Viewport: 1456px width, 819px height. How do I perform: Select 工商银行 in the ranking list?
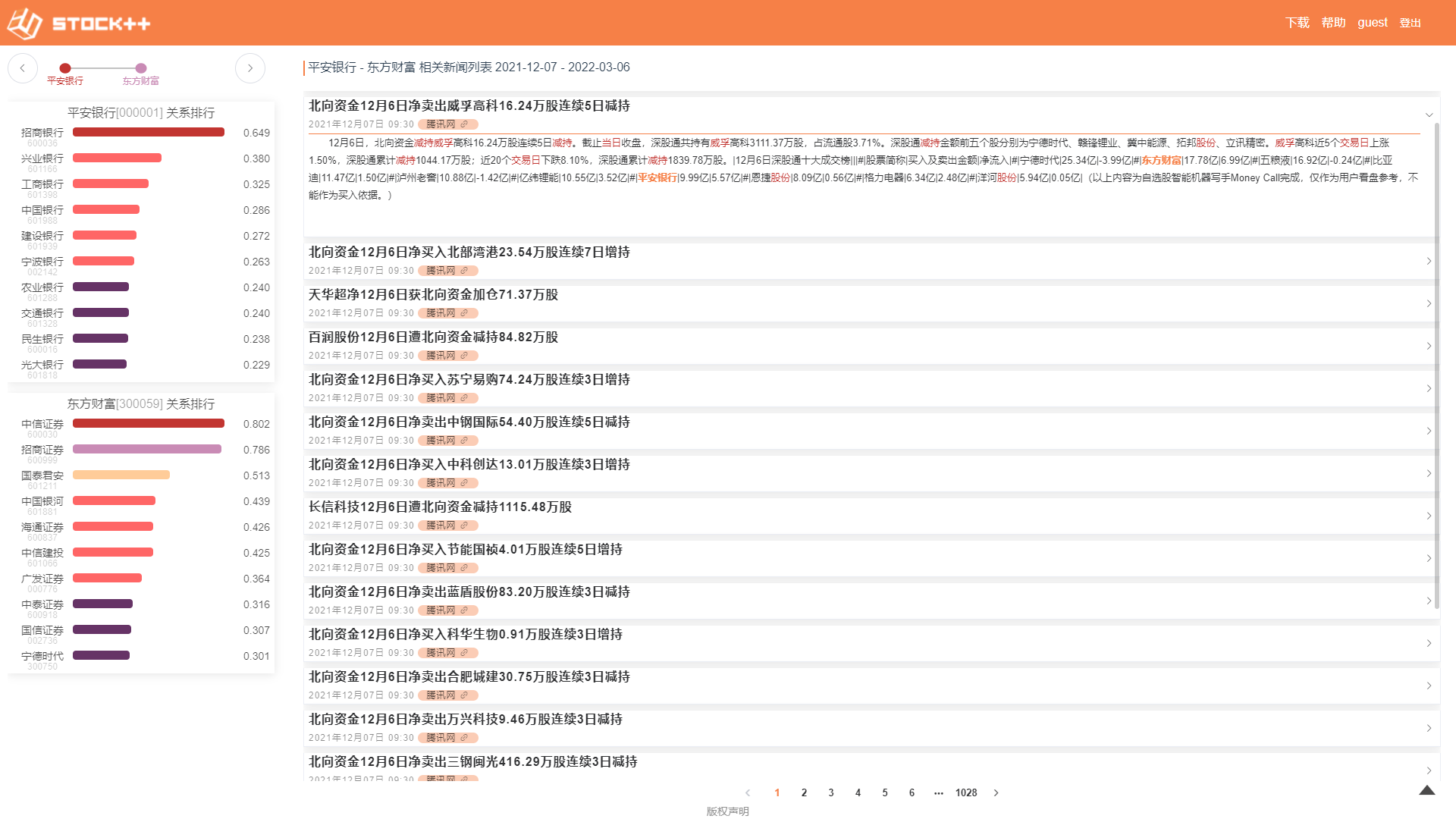pyautogui.click(x=42, y=184)
